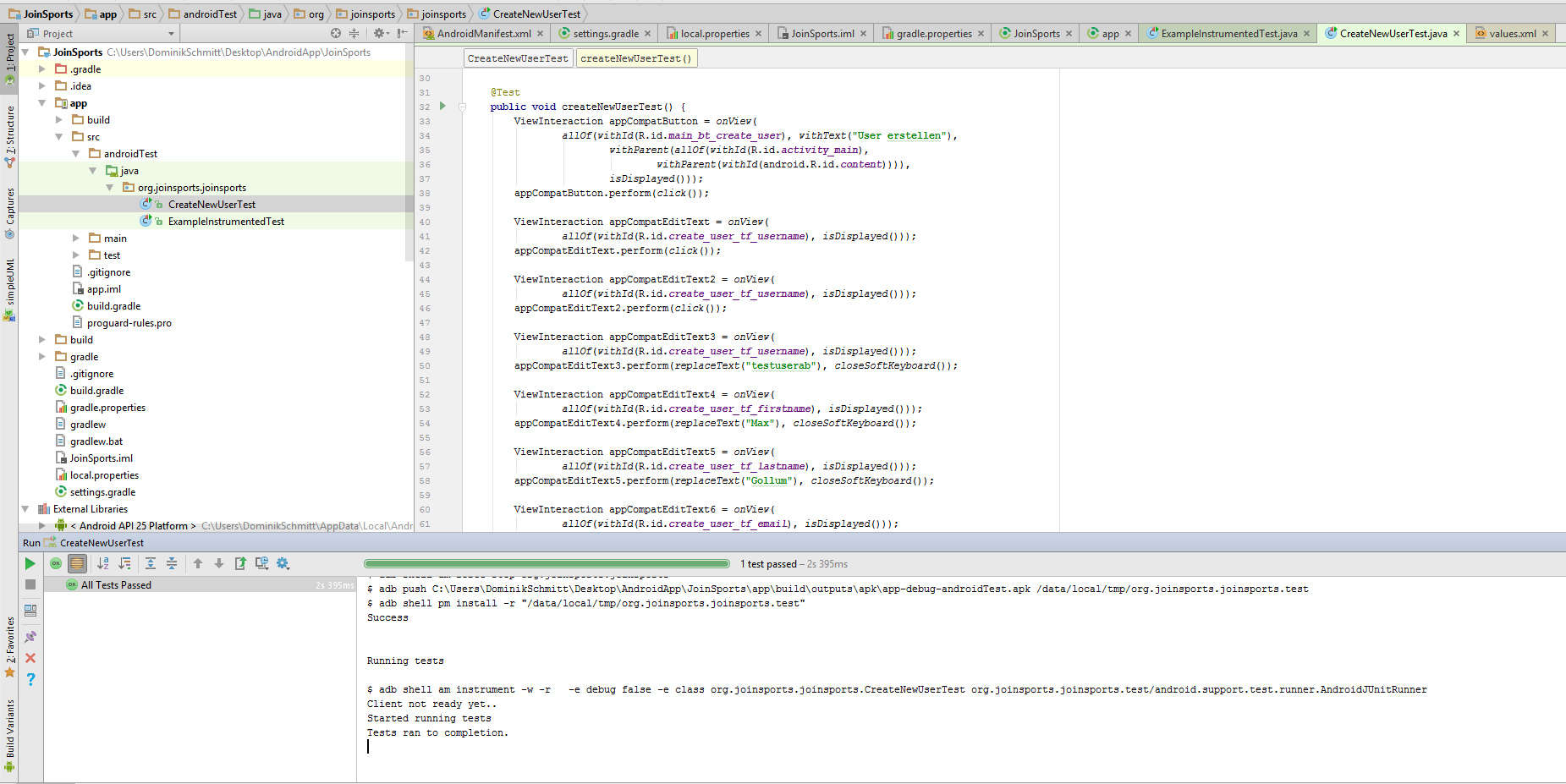The width and height of the screenshot is (1566, 784).
Task: Go to previous failed test arrow
Action: [198, 563]
